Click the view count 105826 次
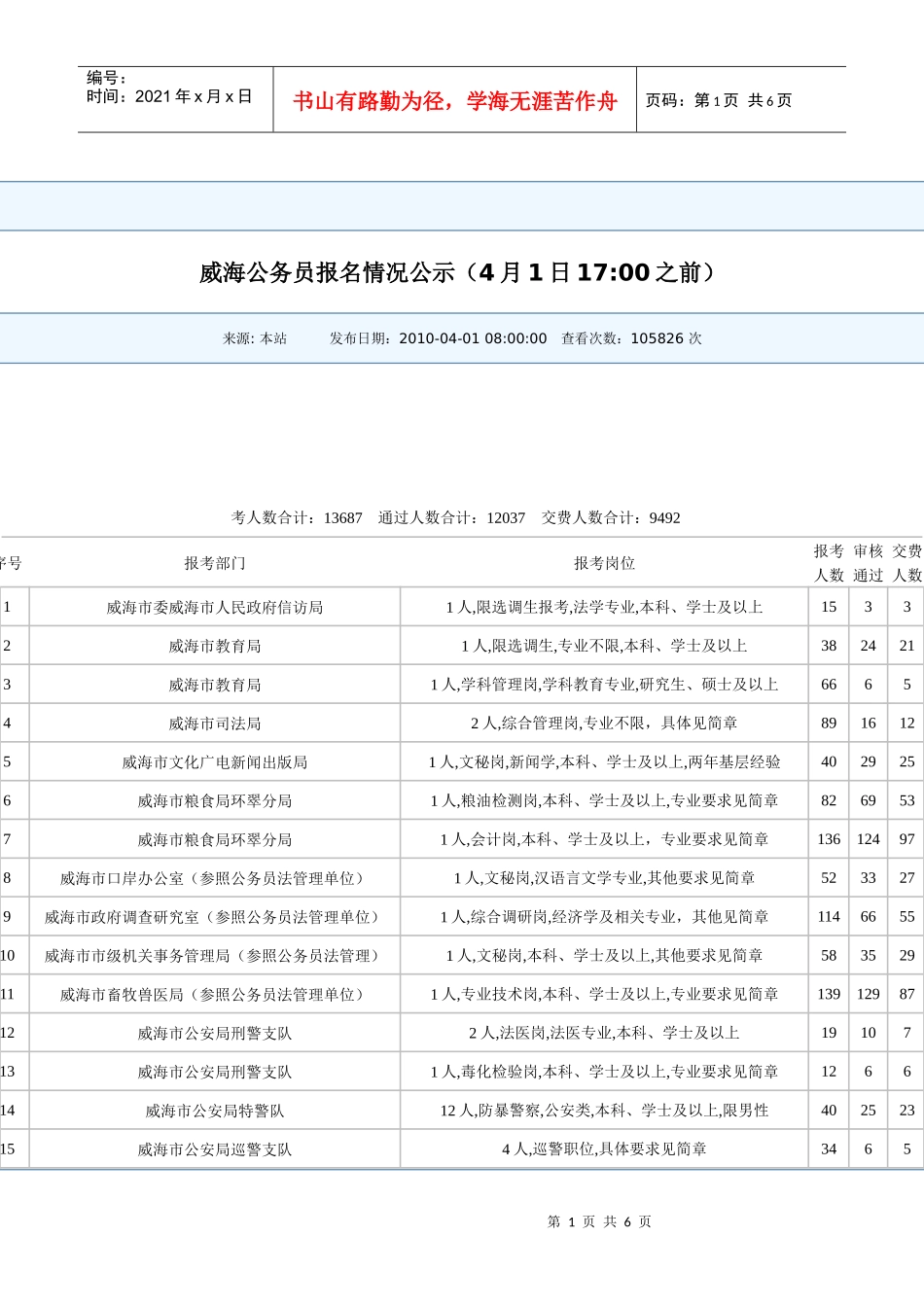Image resolution: width=924 pixels, height=1307 pixels. click(x=666, y=338)
